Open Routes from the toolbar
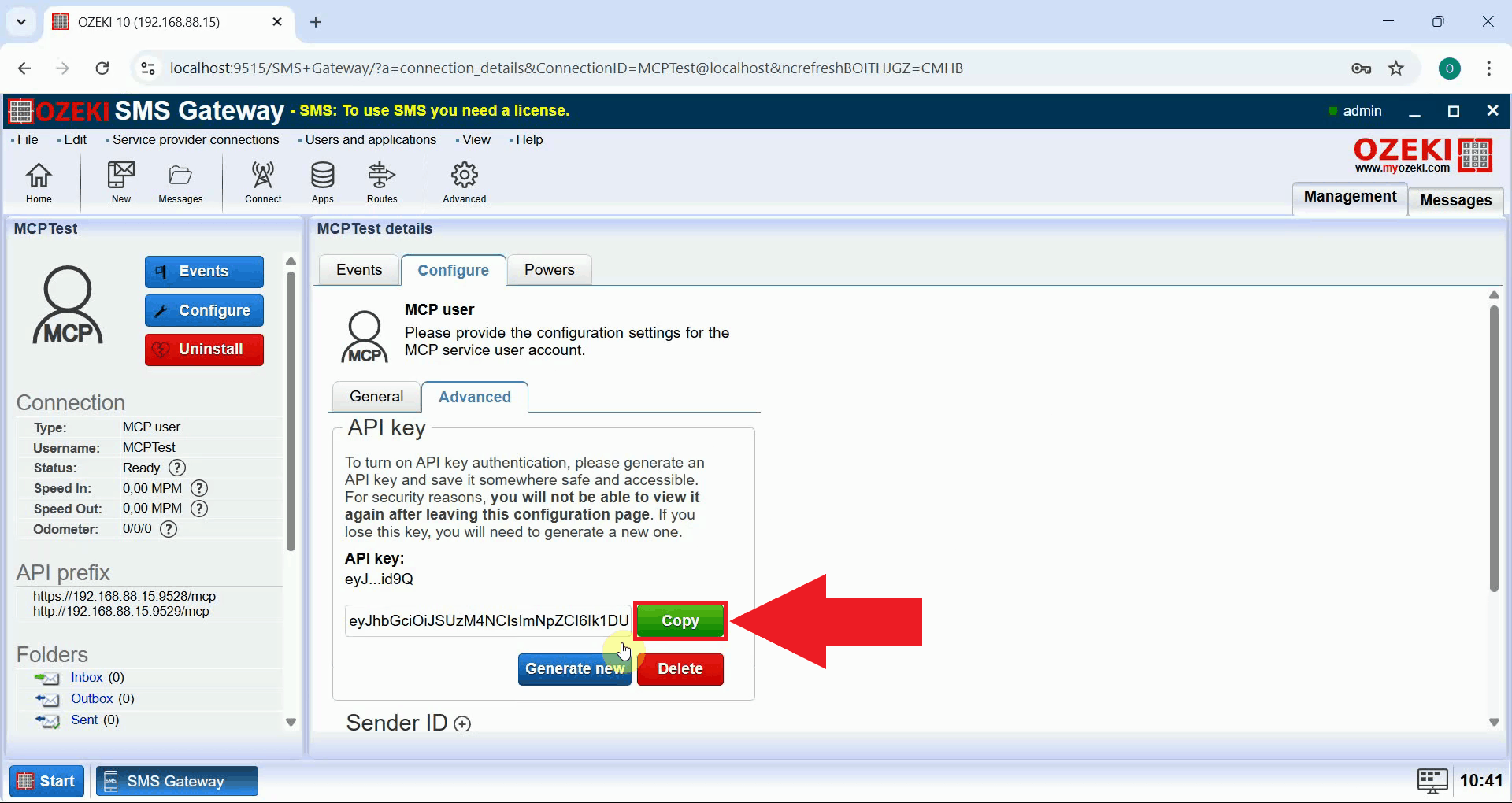 (381, 182)
